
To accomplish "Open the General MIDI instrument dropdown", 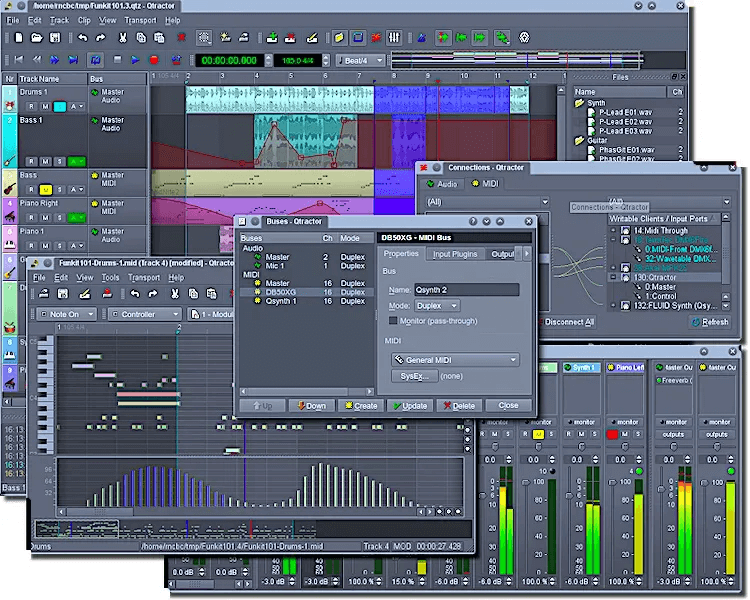I will click(455, 359).
